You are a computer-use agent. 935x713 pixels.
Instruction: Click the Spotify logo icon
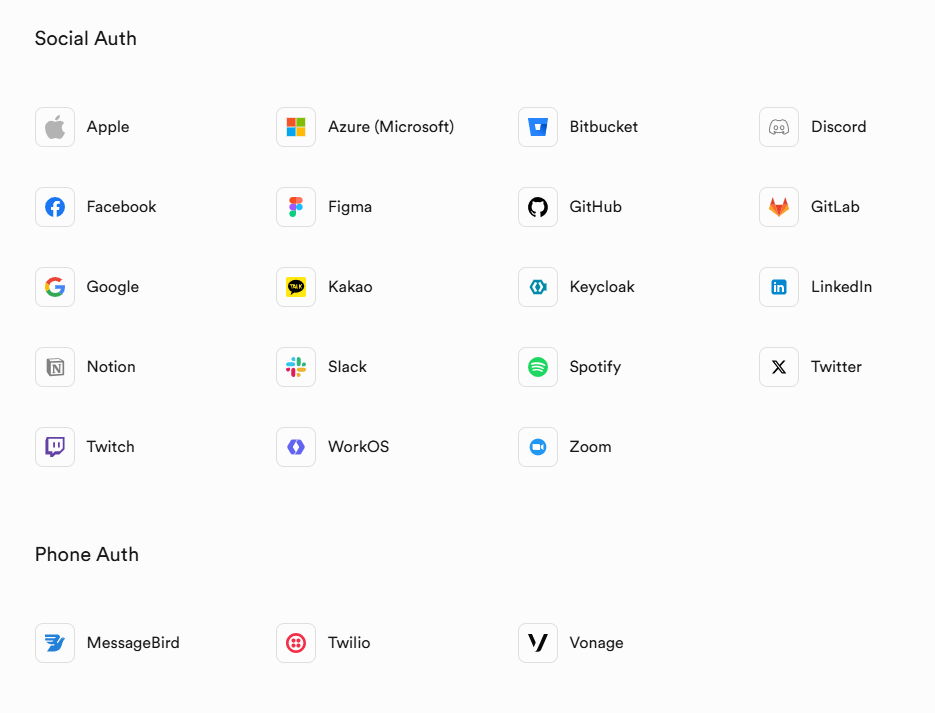click(538, 367)
